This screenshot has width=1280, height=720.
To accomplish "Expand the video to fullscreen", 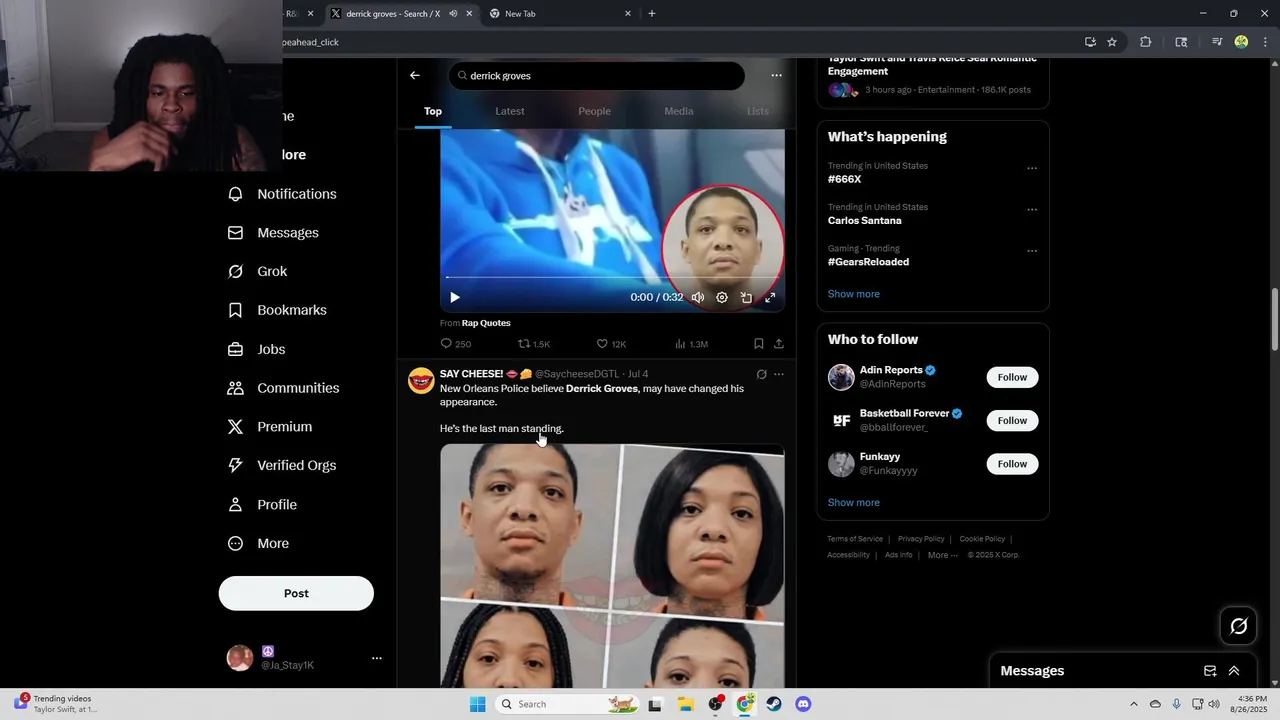I will click(x=770, y=297).
